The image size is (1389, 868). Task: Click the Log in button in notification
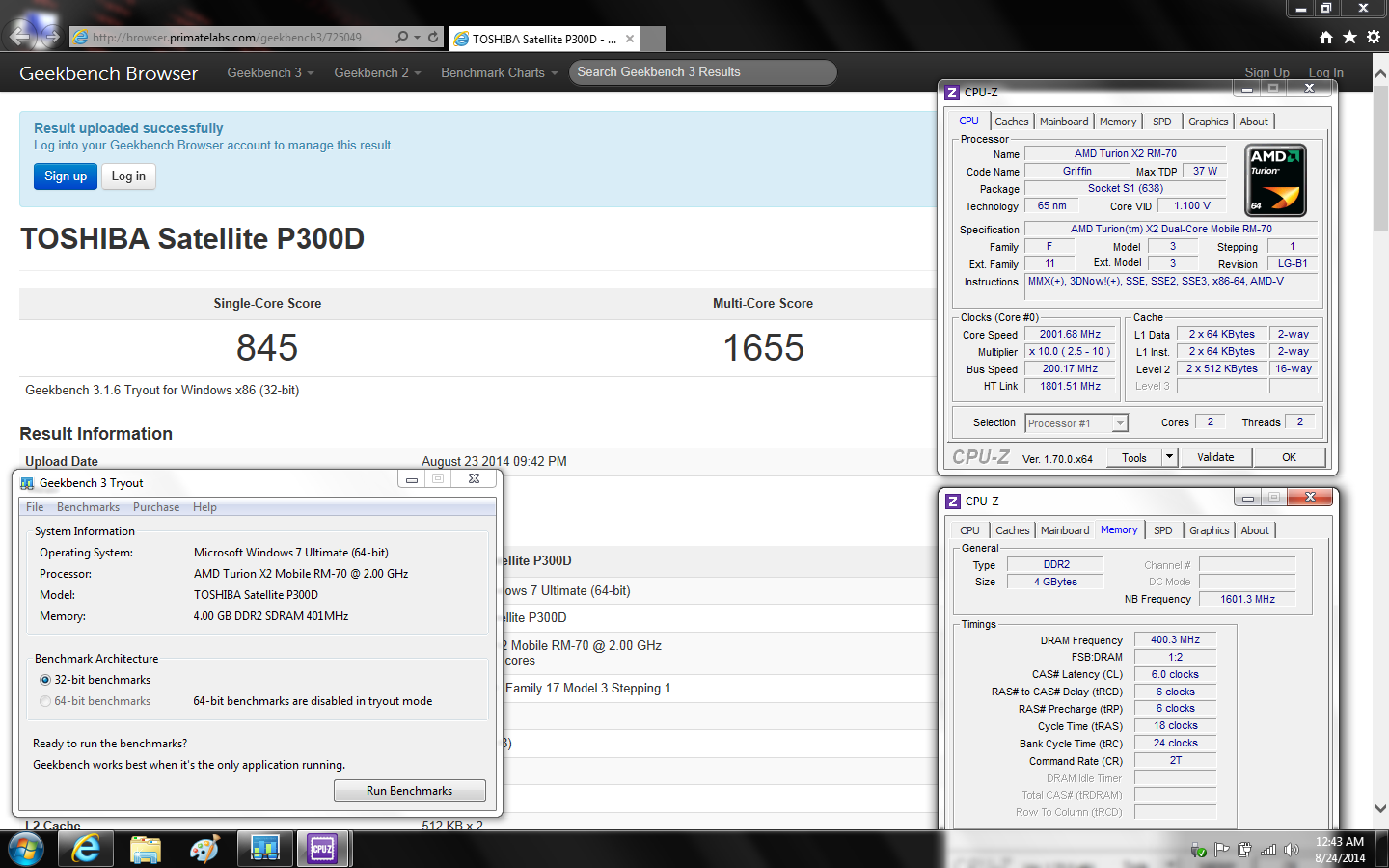tap(128, 176)
